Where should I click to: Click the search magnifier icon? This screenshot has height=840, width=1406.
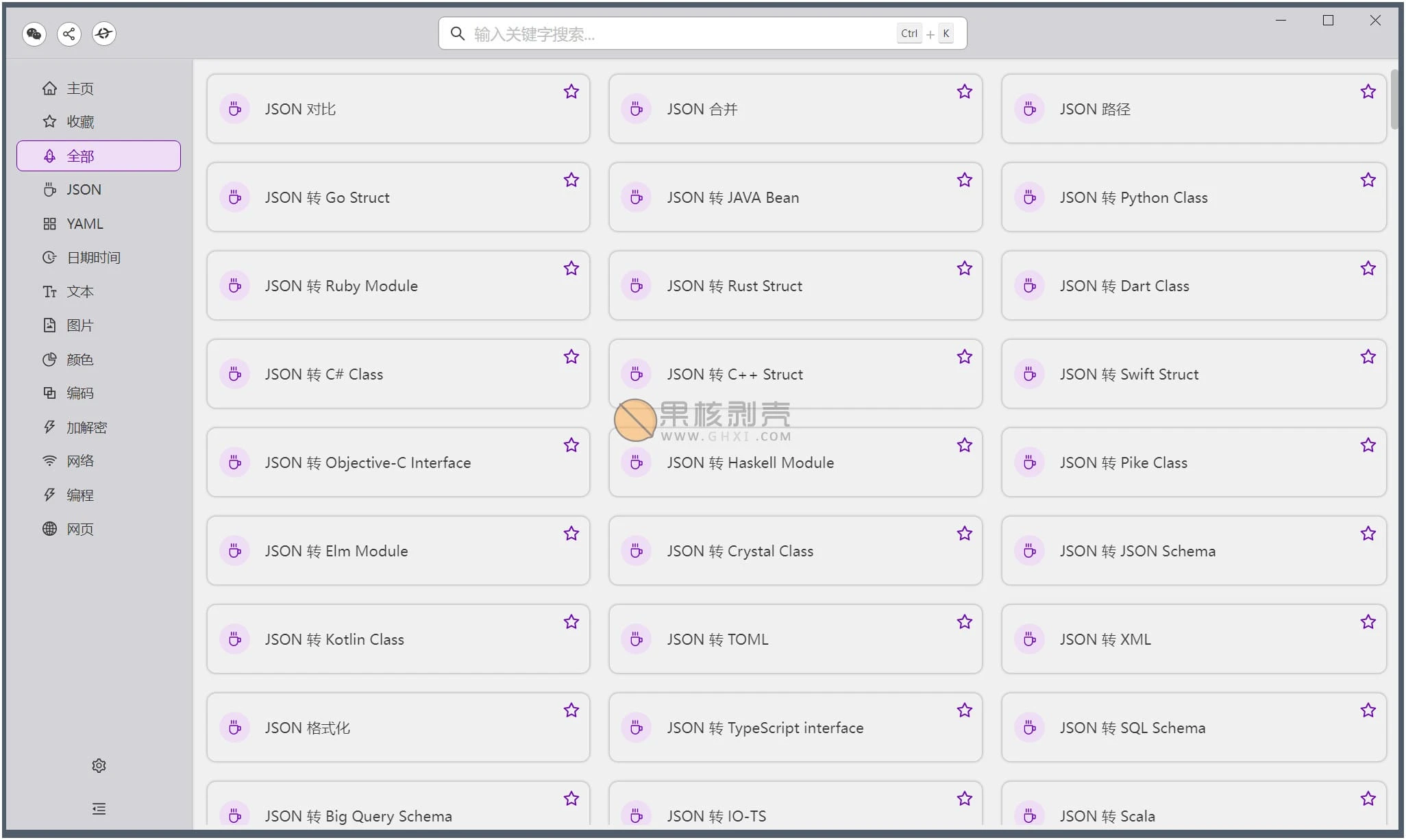(x=457, y=34)
